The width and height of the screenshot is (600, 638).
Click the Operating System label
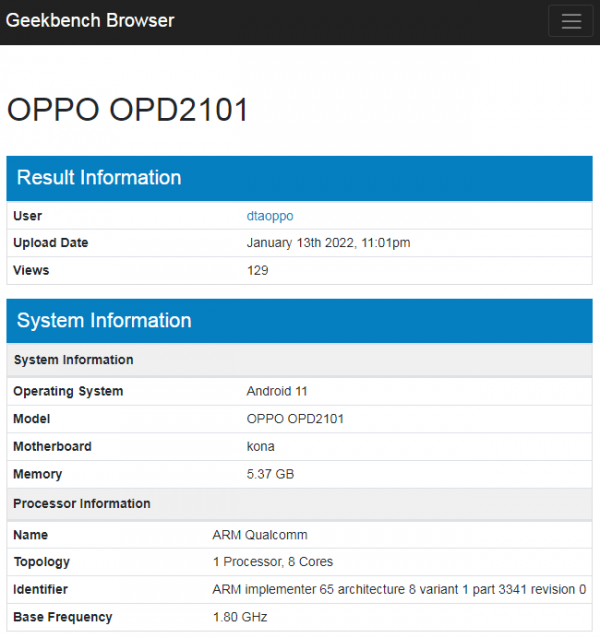coord(68,391)
